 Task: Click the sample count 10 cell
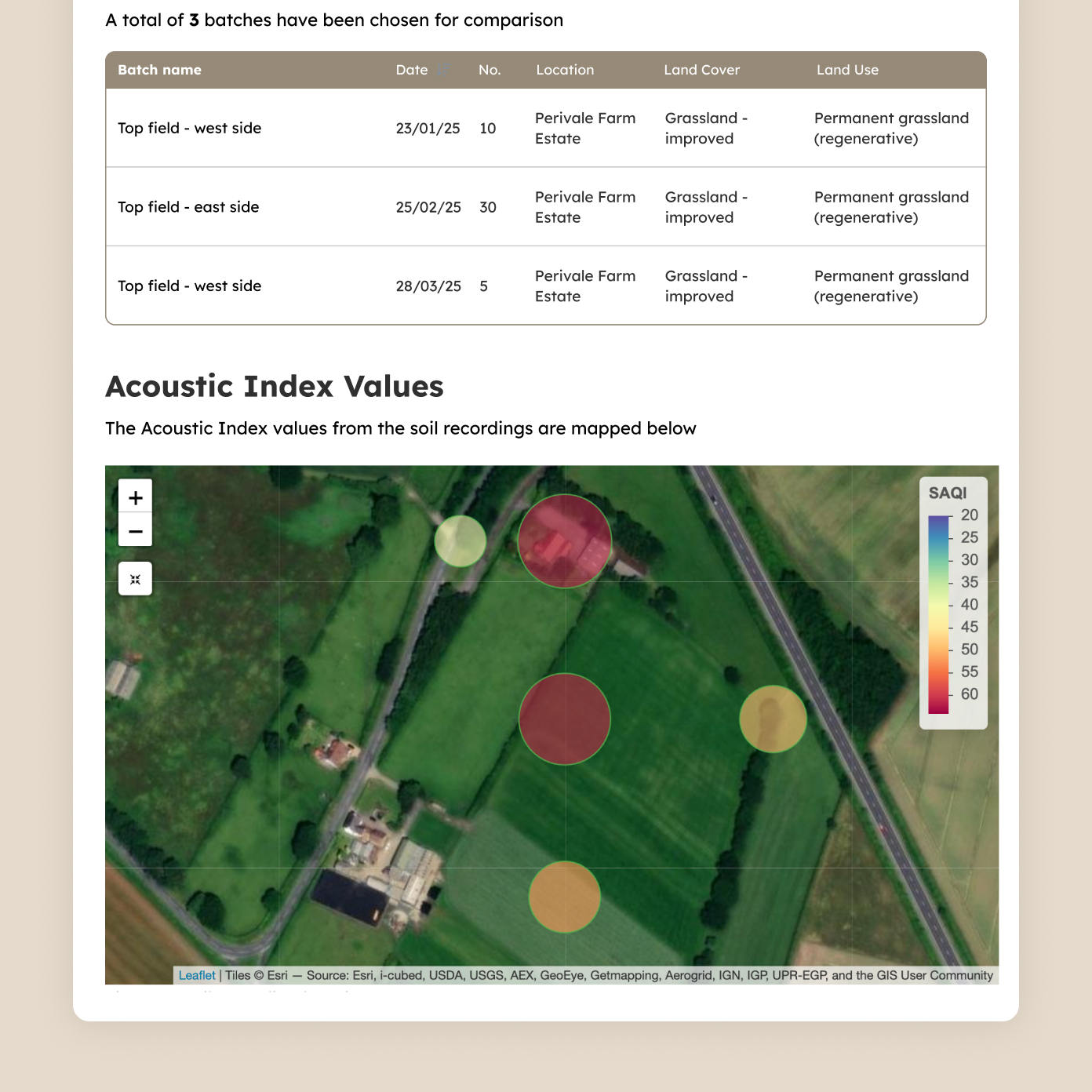tap(488, 128)
